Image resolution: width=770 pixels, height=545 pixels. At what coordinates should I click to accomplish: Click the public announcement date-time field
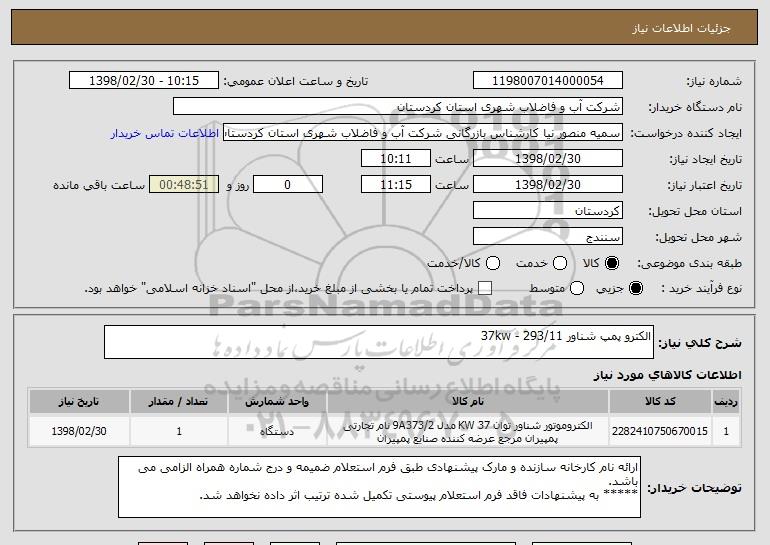144,81
